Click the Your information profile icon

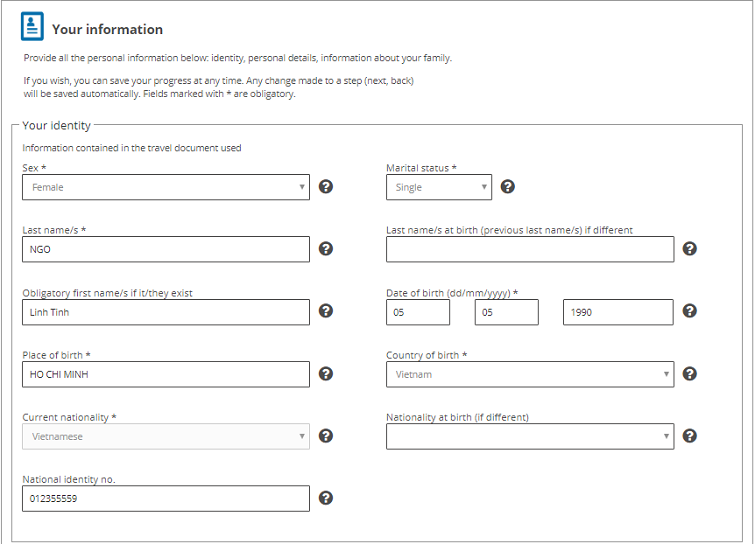tap(33, 27)
